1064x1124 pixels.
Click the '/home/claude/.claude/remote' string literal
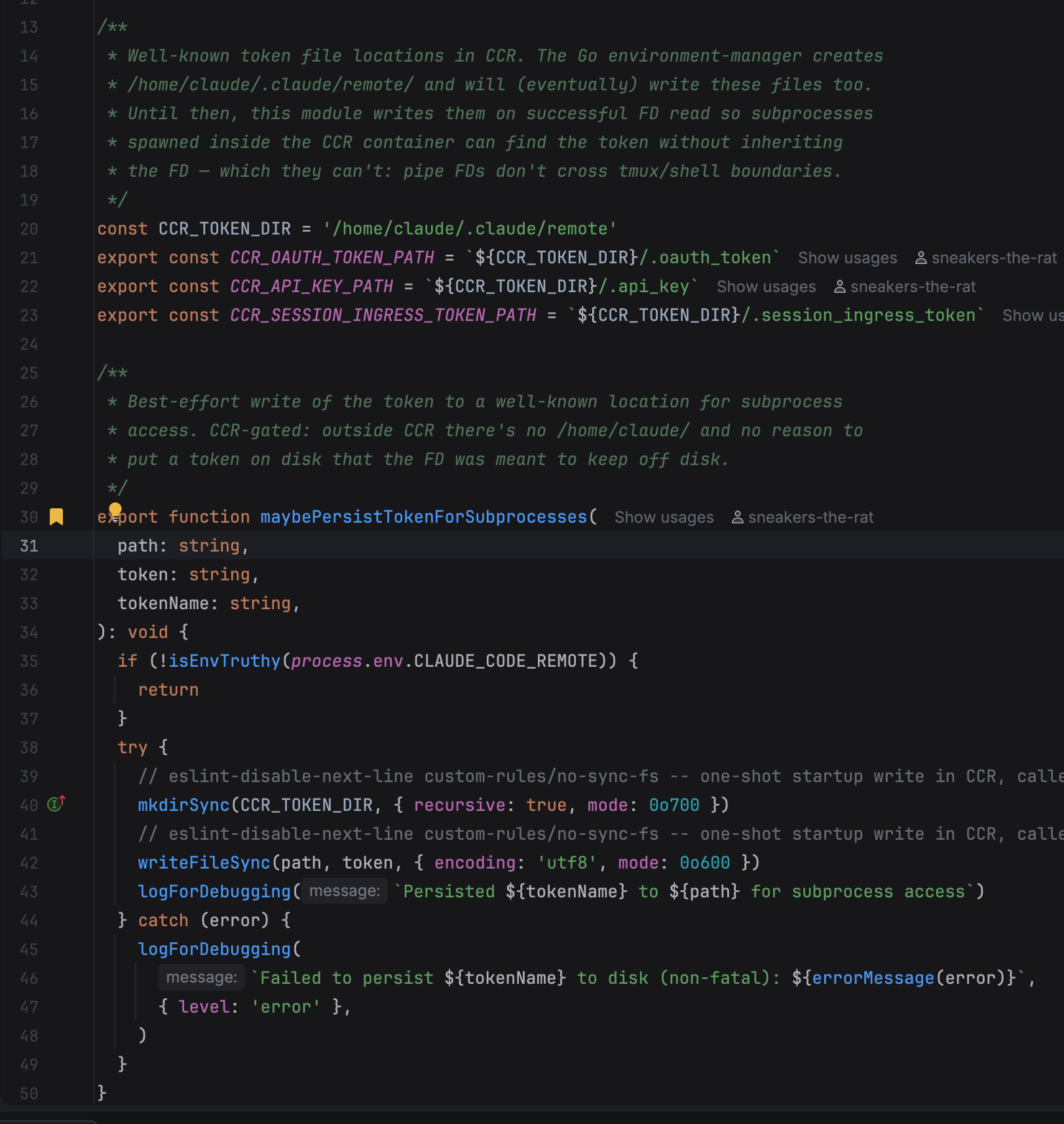click(470, 229)
